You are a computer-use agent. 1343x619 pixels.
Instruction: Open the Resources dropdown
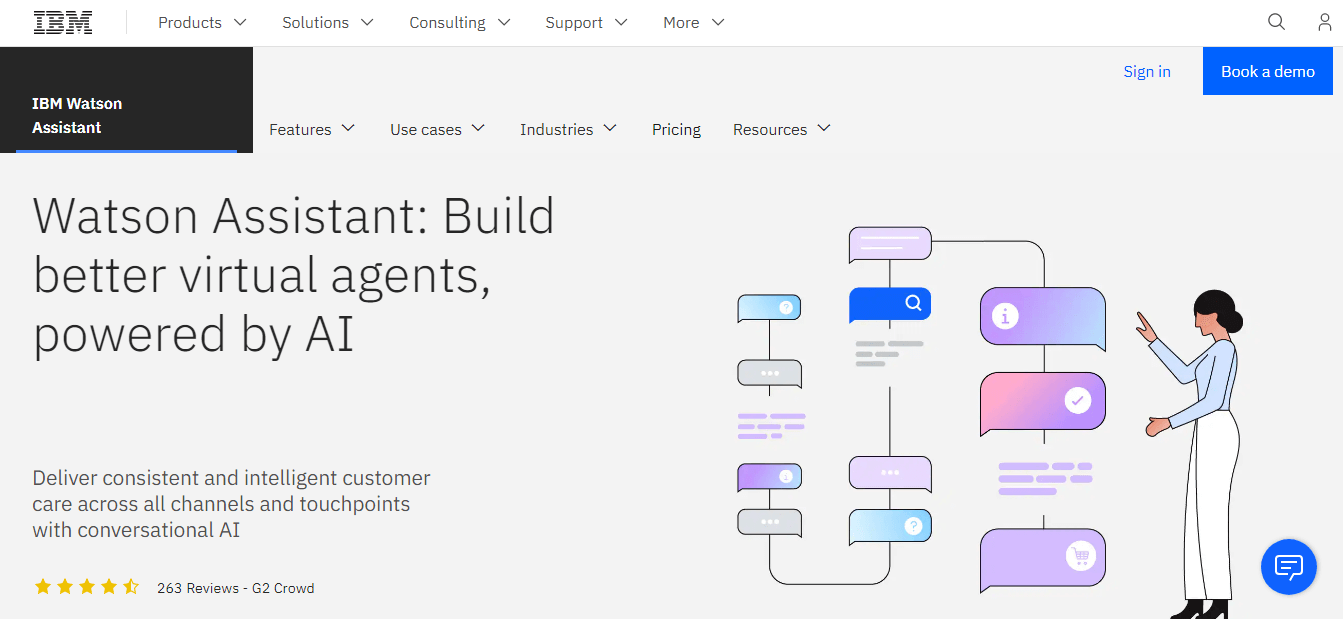[x=782, y=129]
